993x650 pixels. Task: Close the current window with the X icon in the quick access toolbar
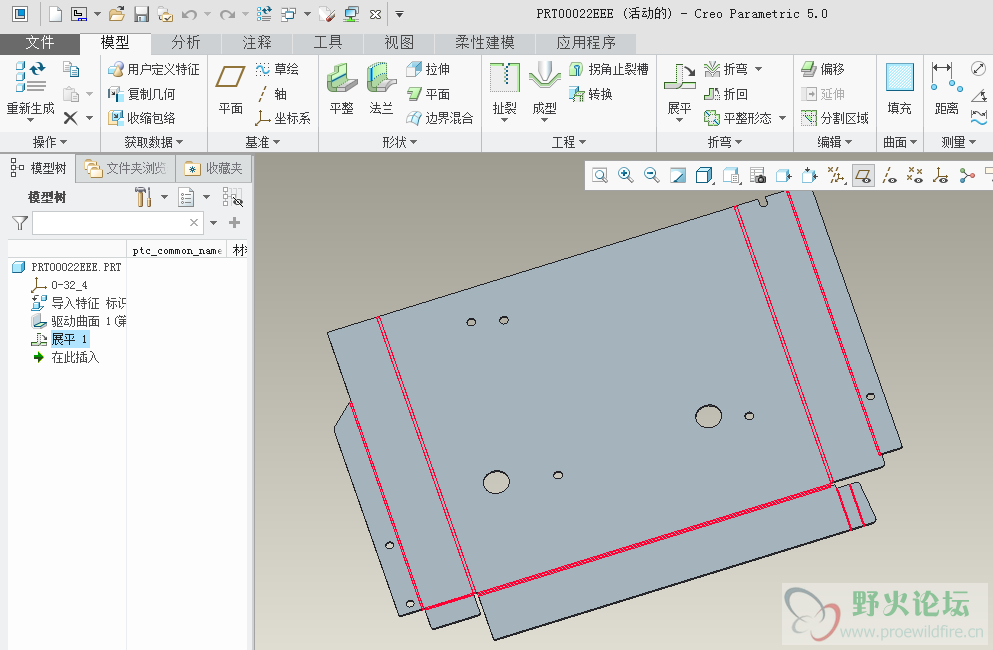click(376, 14)
